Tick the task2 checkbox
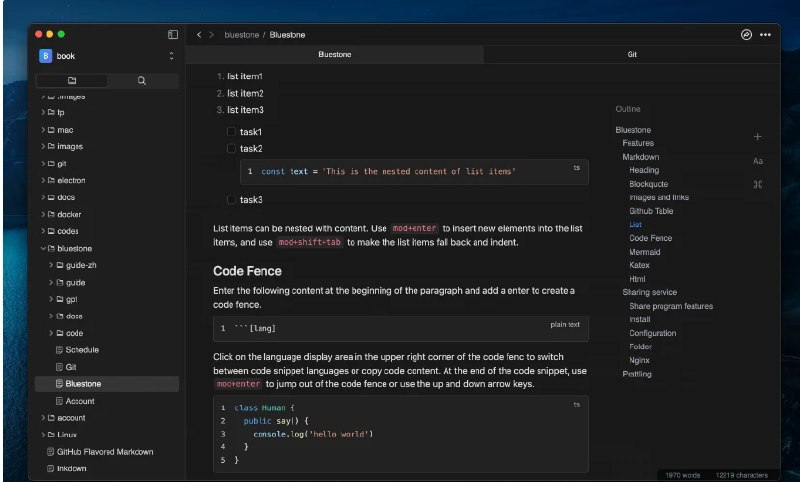The image size is (800, 482). pyautogui.click(x=231, y=149)
